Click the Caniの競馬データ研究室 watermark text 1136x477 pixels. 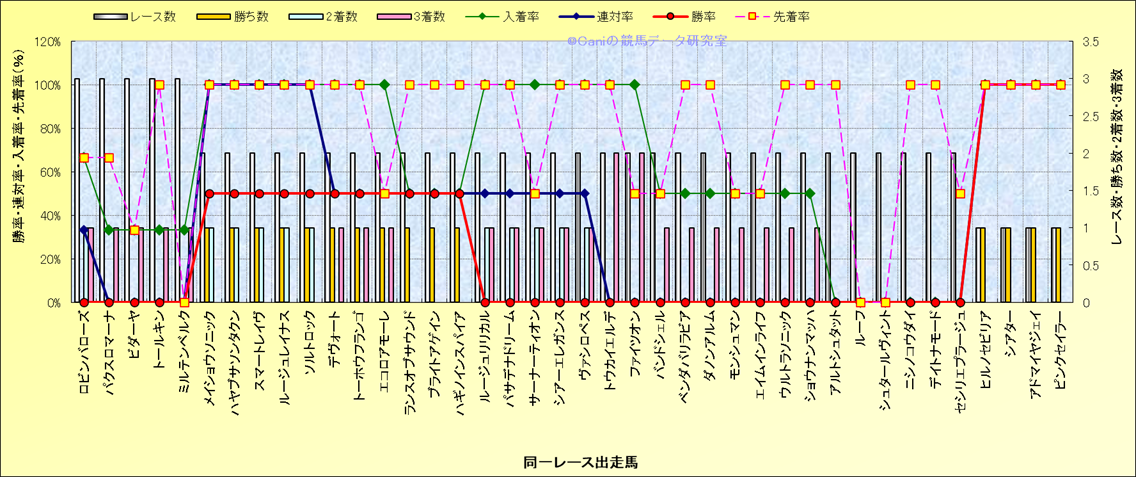point(646,41)
